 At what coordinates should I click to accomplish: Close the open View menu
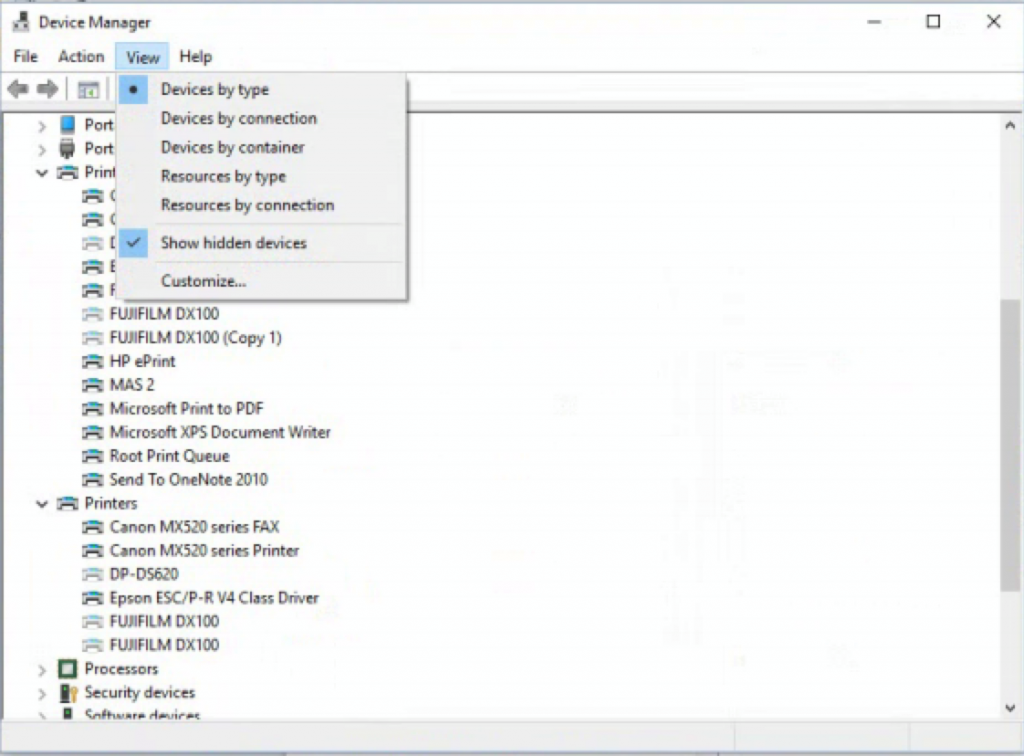[142, 57]
